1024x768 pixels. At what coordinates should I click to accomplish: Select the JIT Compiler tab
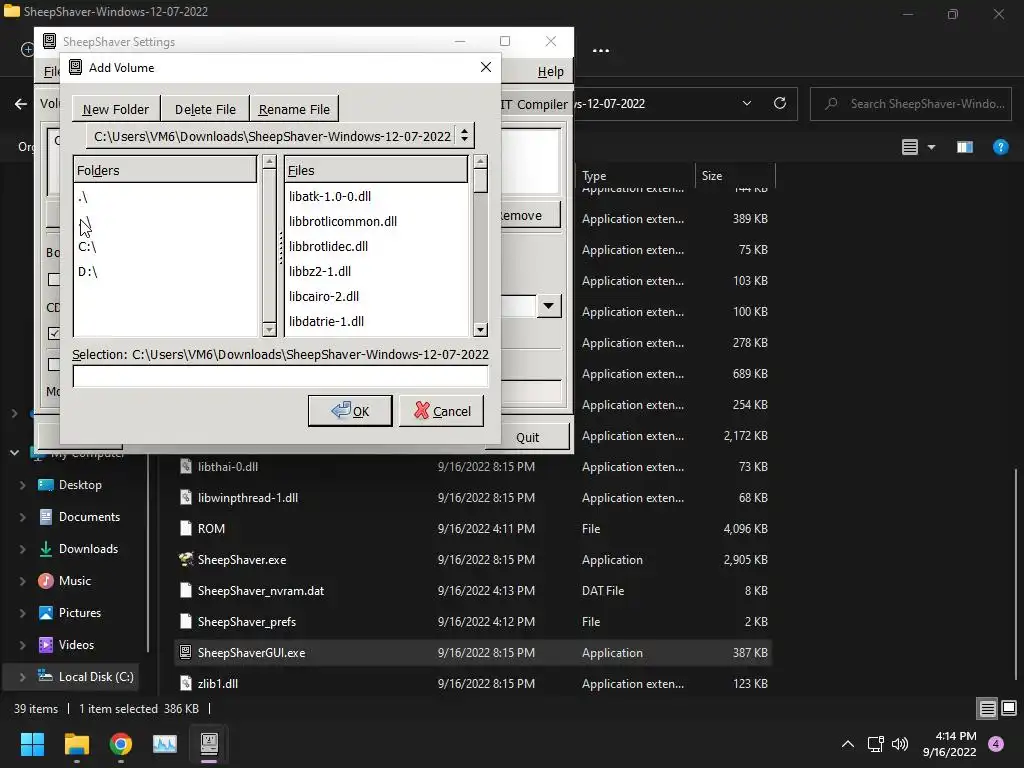click(534, 104)
